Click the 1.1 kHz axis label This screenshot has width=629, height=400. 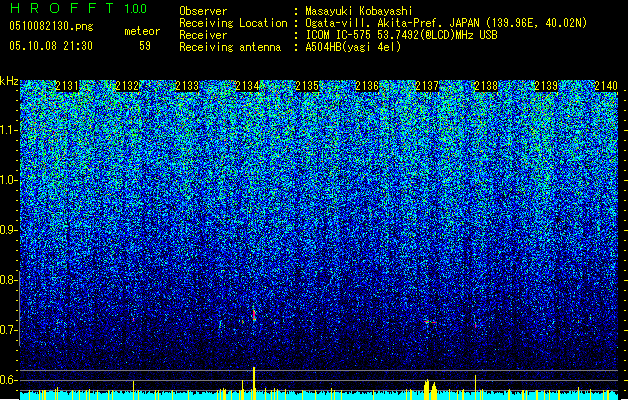(8, 130)
